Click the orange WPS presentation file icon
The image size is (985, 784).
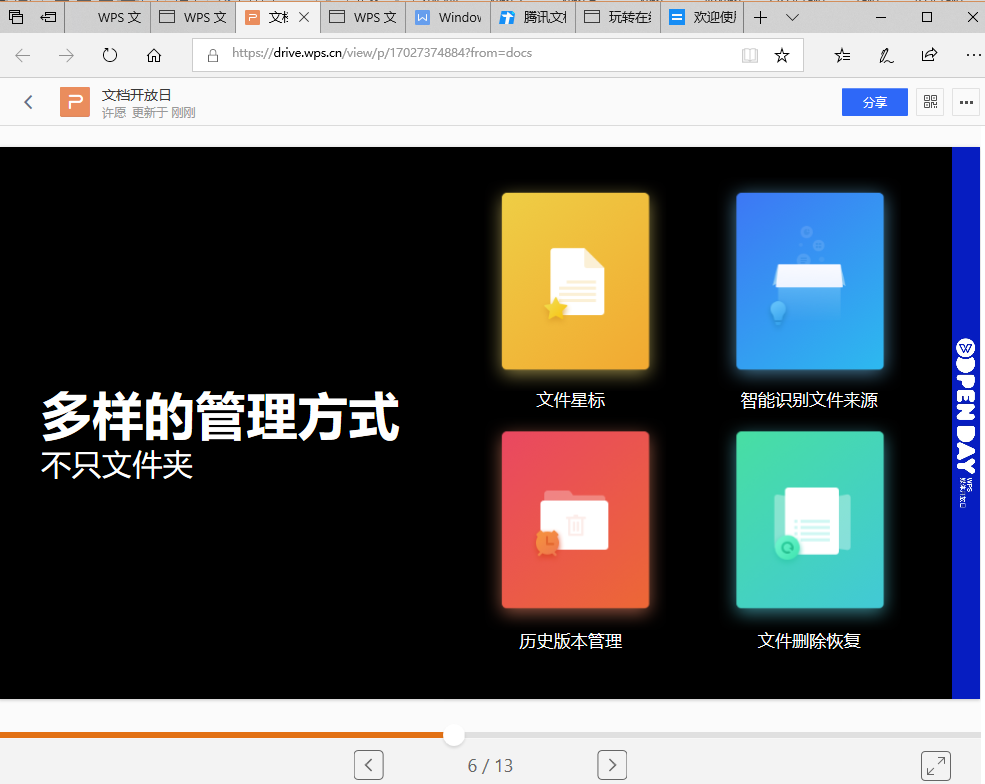click(x=75, y=102)
